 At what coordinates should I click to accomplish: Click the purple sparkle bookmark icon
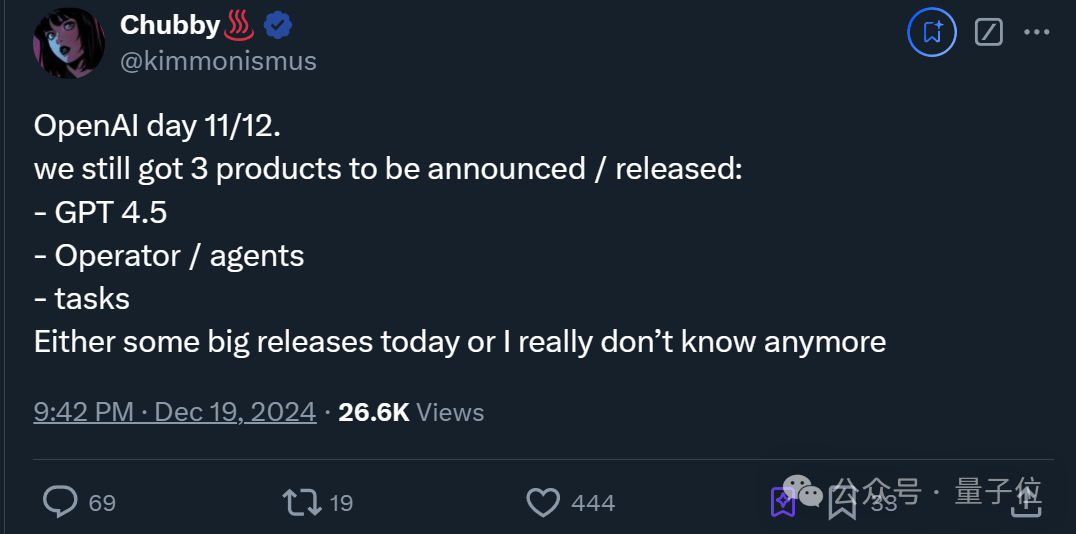pyautogui.click(x=782, y=502)
